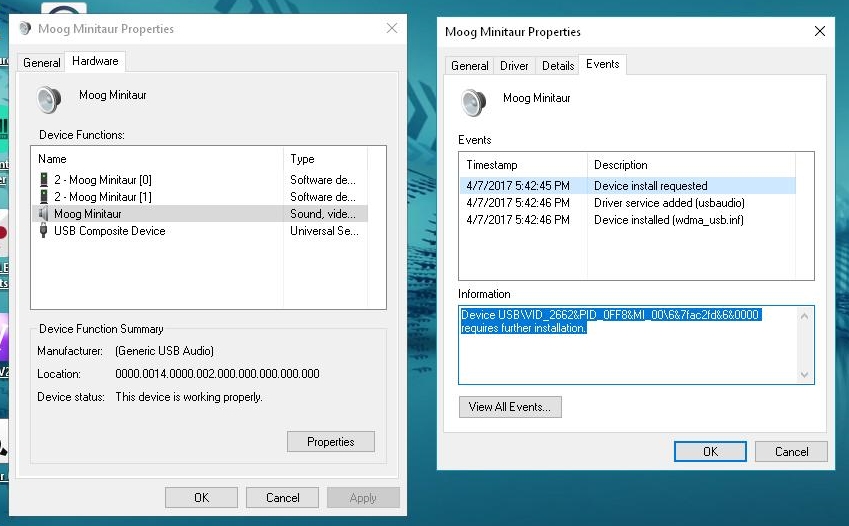Open the Details tab
This screenshot has height=526, width=849.
(x=557, y=66)
